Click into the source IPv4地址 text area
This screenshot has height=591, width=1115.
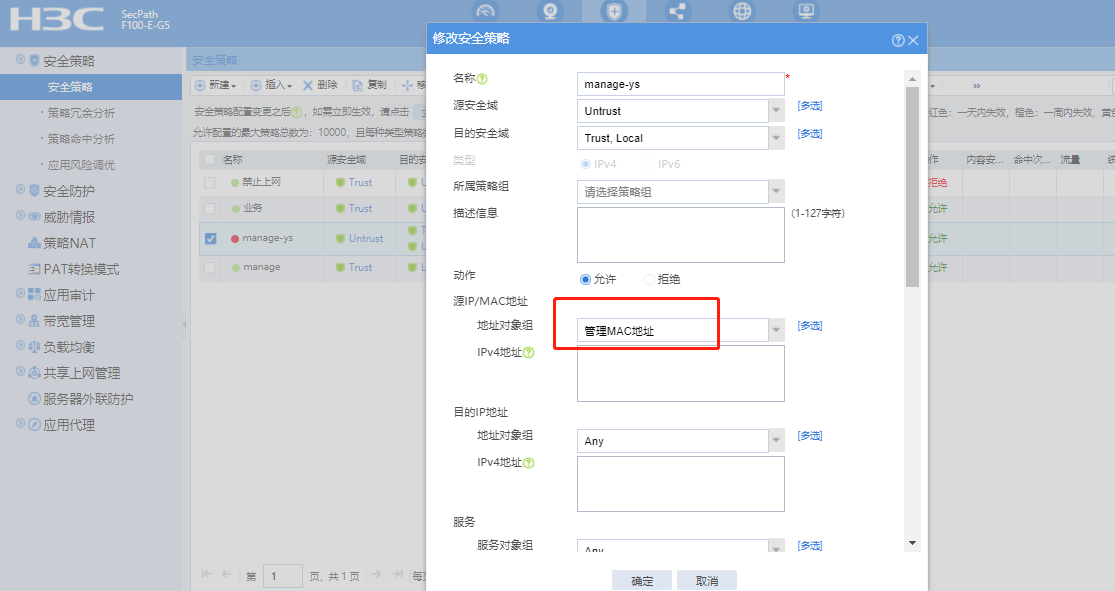(681, 373)
